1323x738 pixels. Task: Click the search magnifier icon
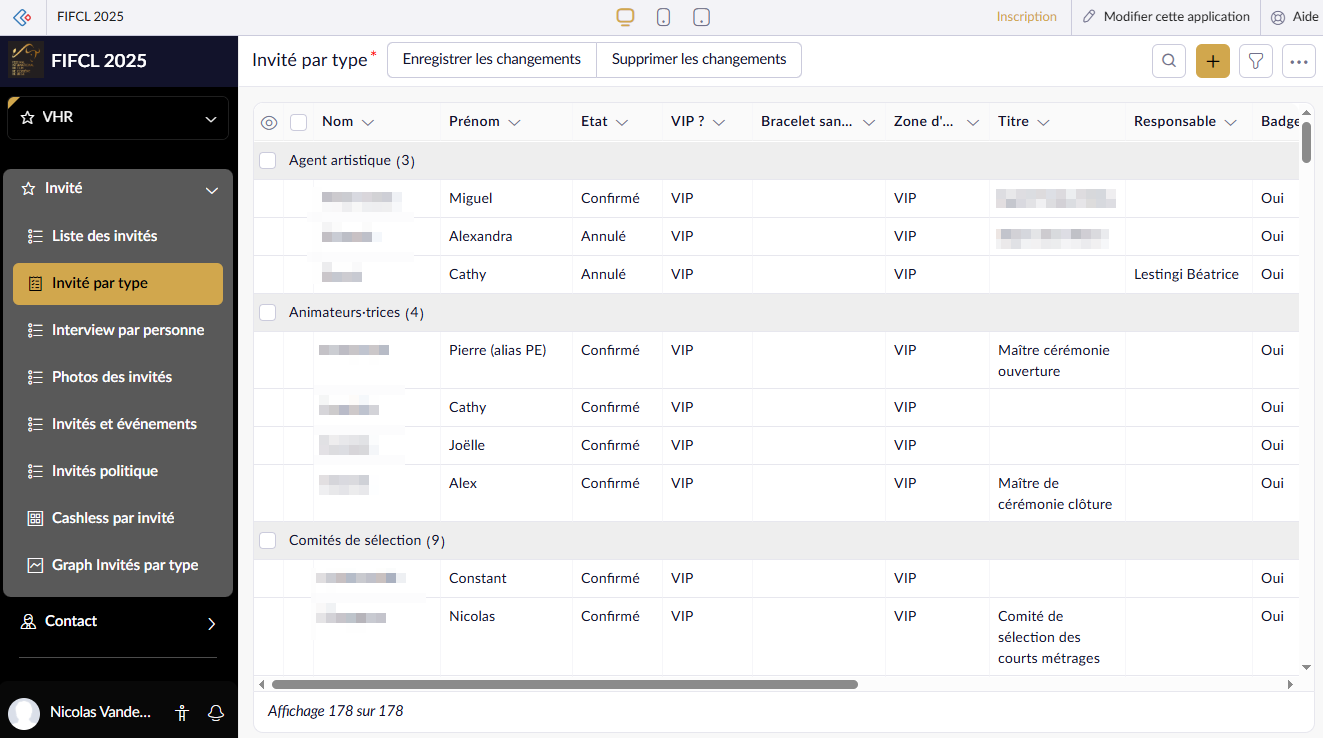1169,61
